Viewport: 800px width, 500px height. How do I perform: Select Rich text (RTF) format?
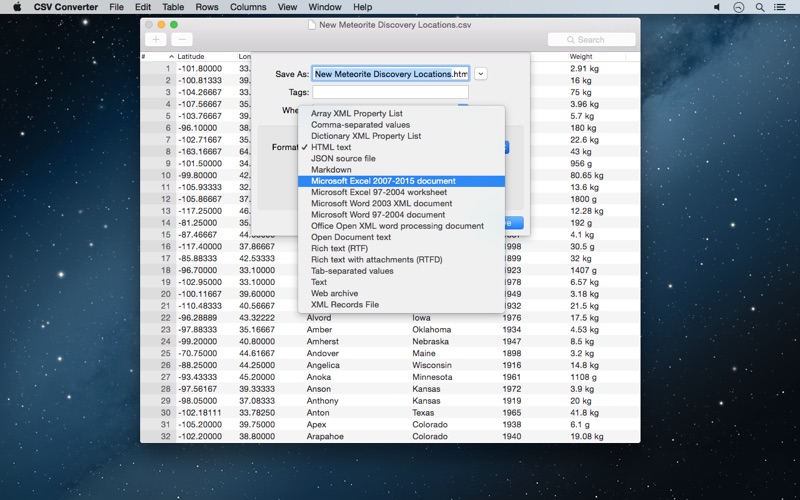click(402, 248)
